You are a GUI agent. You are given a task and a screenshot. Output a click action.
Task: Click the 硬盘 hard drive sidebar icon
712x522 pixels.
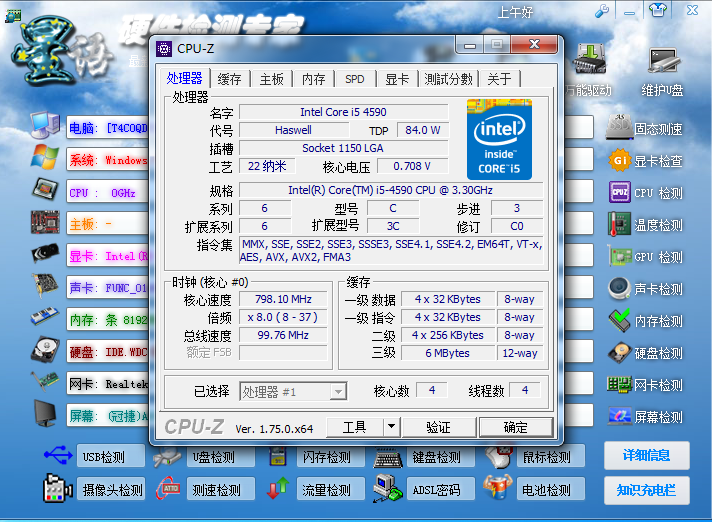coord(45,350)
